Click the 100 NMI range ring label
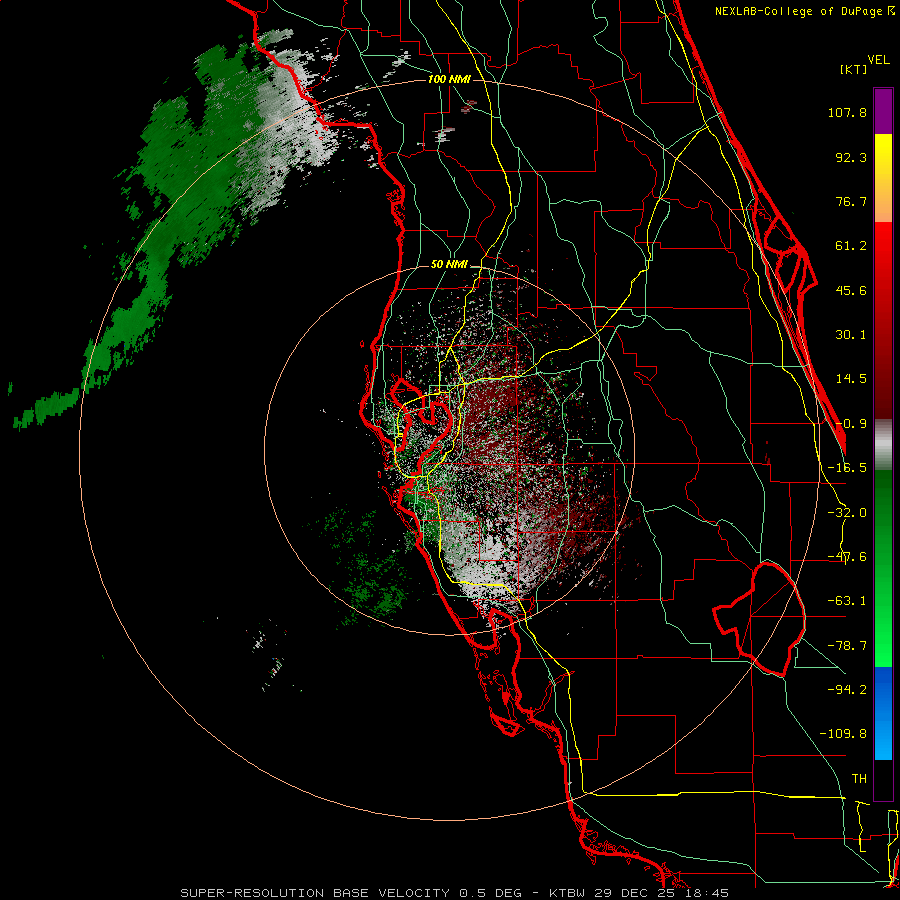The height and width of the screenshot is (900, 900). click(449, 79)
